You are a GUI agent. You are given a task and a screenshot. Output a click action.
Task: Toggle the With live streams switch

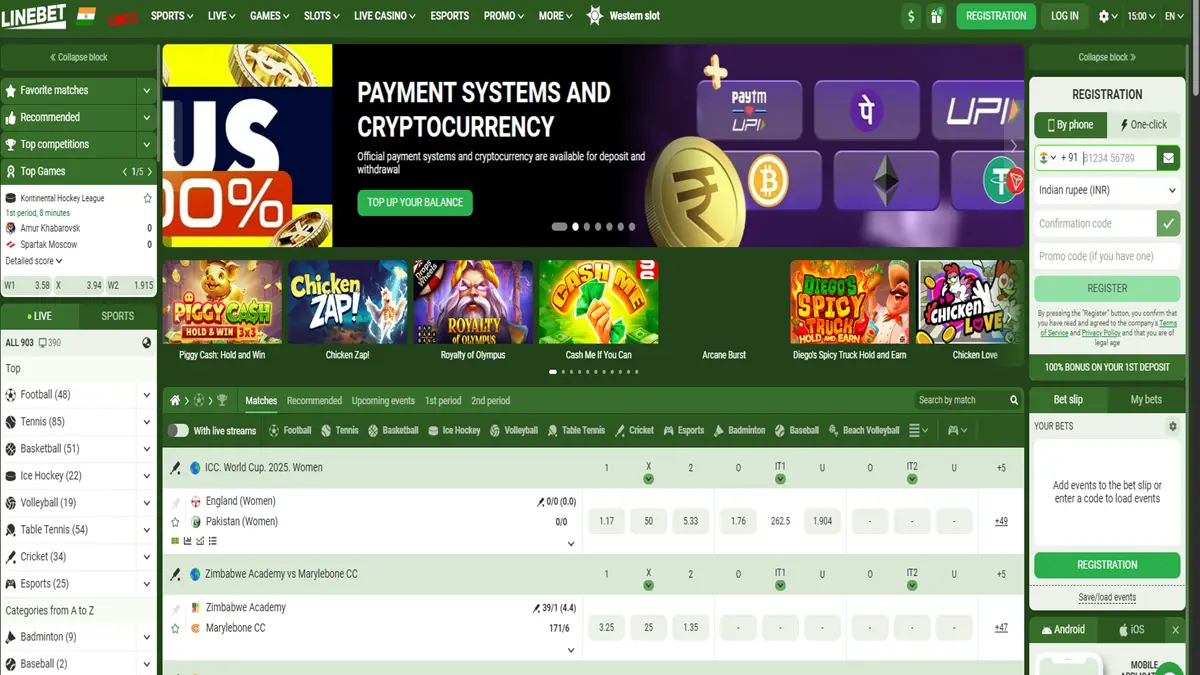(178, 431)
